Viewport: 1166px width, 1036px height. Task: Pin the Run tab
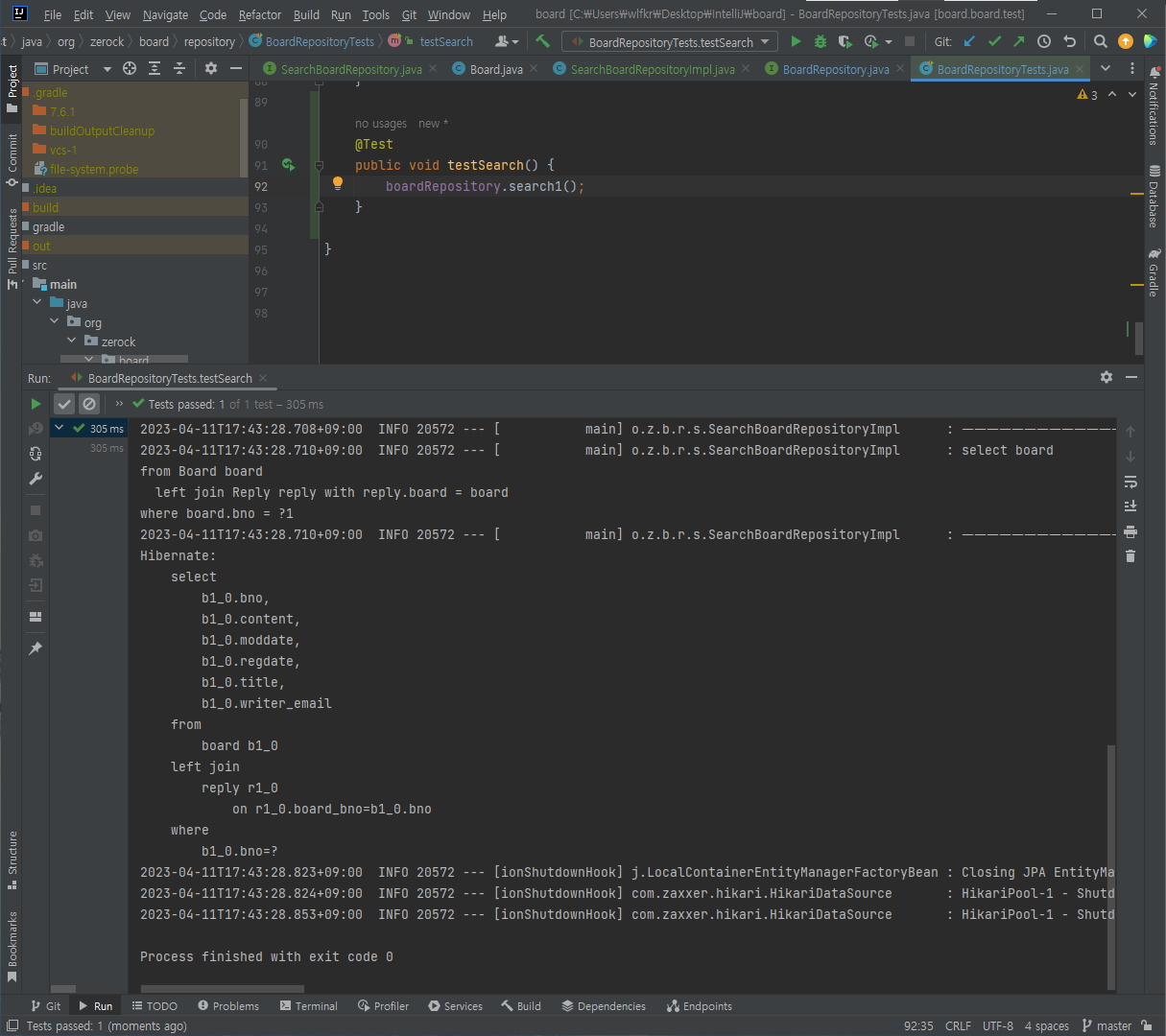point(36,648)
